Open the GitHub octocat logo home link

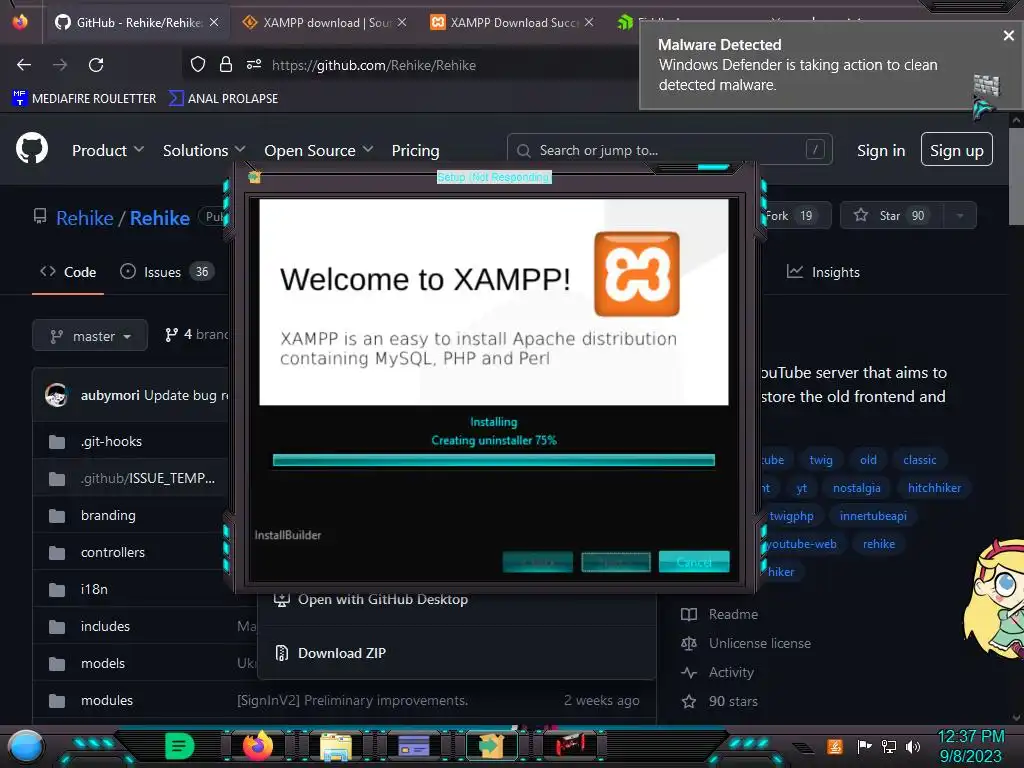click(x=32, y=149)
